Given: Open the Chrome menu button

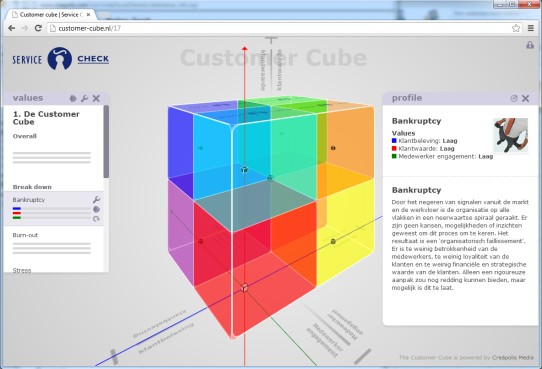Looking at the screenshot, I should click(x=531, y=28).
